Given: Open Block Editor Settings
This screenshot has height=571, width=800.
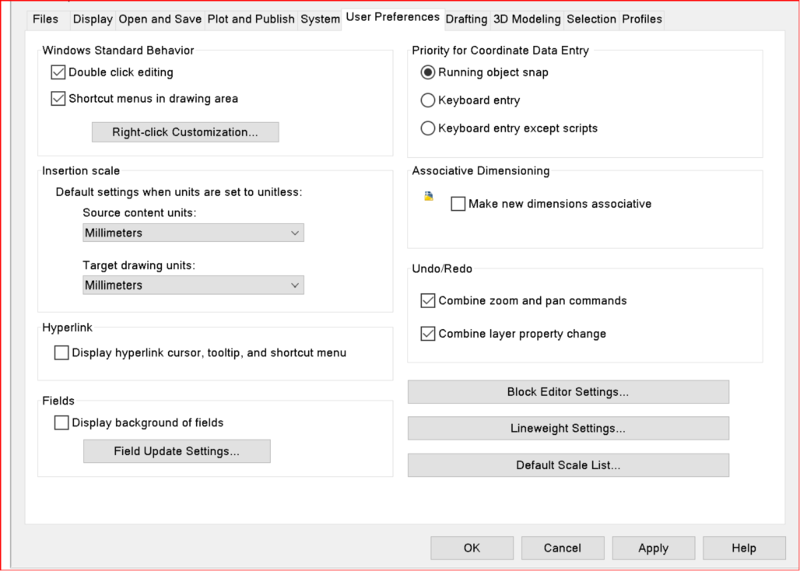Looking at the screenshot, I should pos(568,391).
